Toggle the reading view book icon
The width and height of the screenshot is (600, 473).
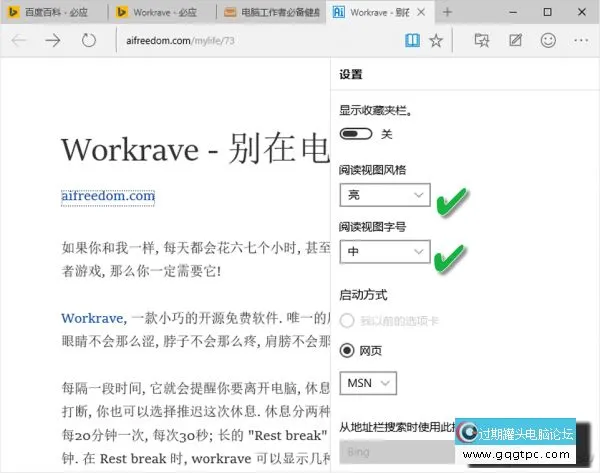point(411,41)
